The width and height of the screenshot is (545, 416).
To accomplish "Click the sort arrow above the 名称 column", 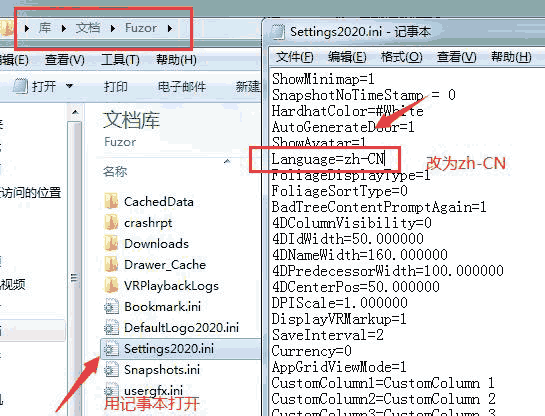I will 227,161.
